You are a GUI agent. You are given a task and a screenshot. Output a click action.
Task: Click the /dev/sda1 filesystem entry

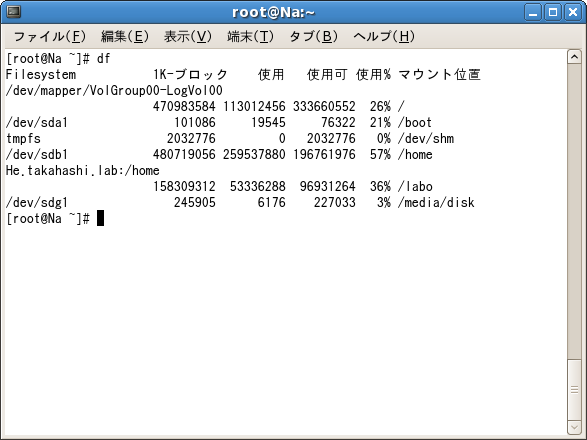tap(37, 122)
